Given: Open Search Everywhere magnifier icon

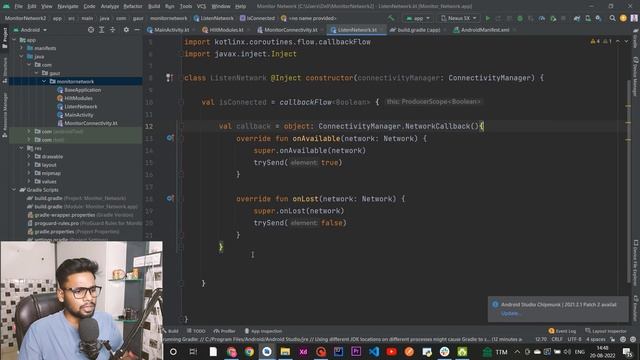Looking at the screenshot, I should point(613,18).
